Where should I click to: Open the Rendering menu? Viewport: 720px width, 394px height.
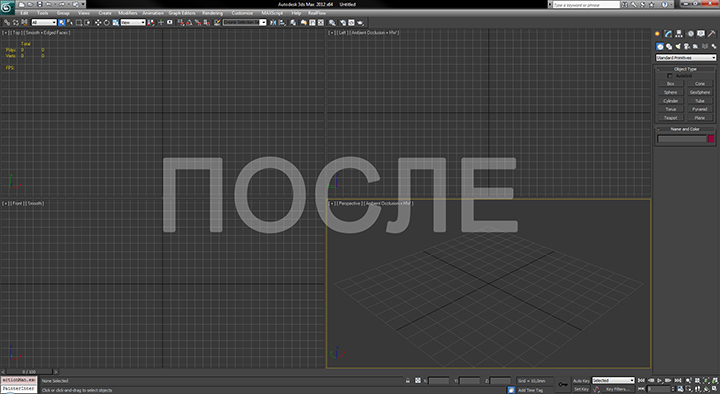tap(212, 13)
